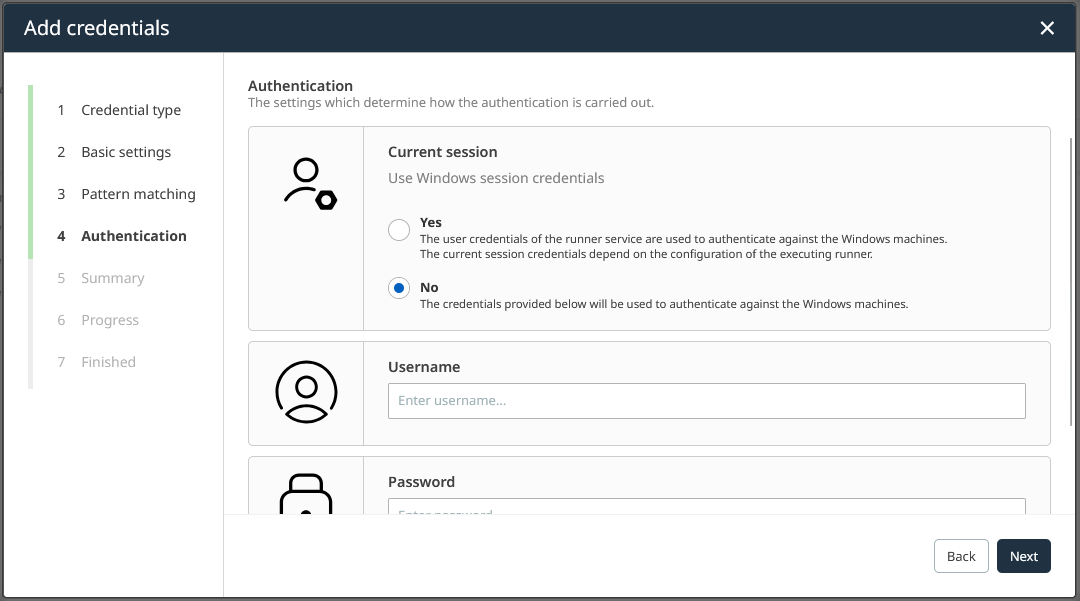
Task: Click the wizard step progress bar
Action: 30,236
